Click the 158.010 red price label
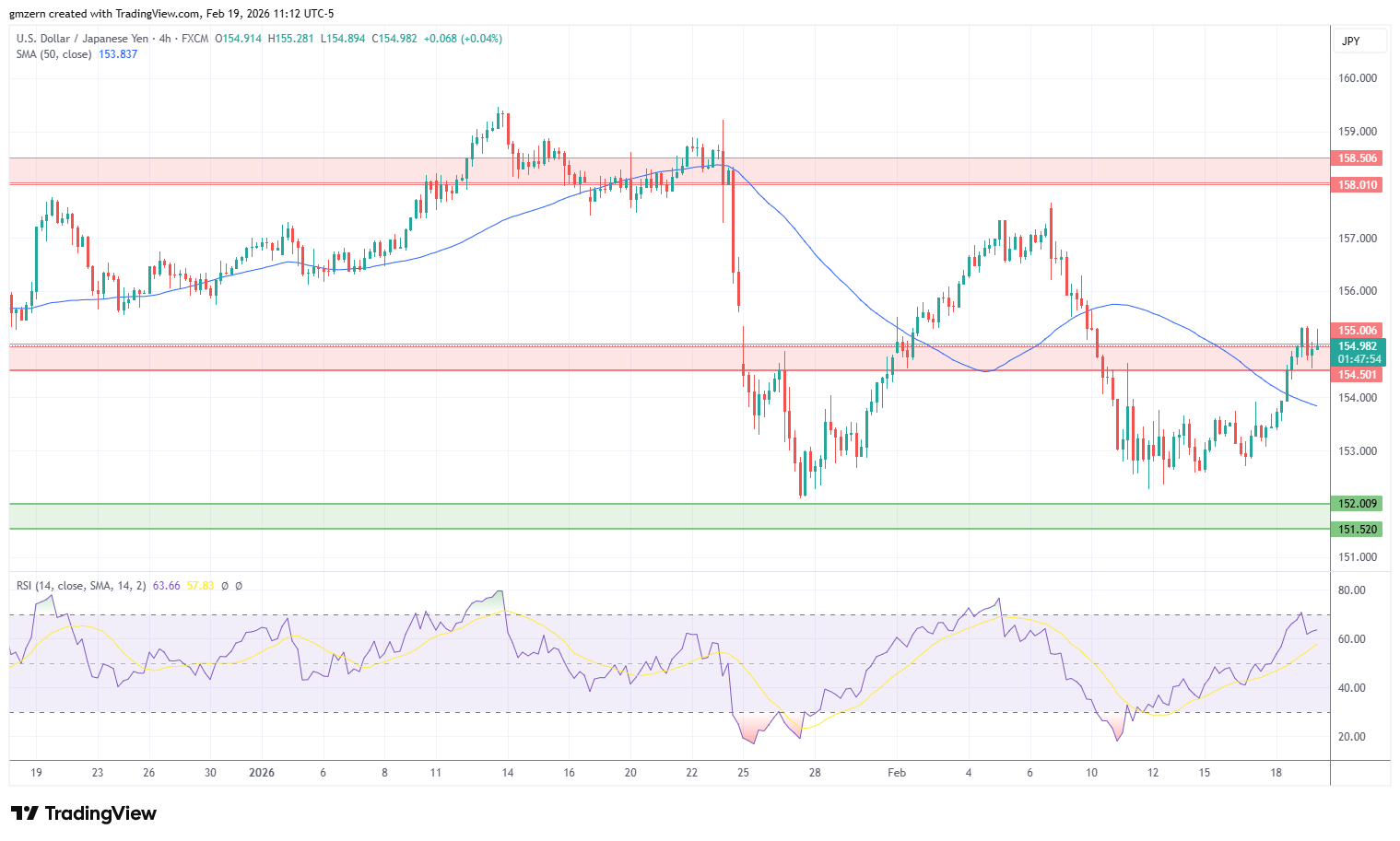The width and height of the screenshot is (1400, 841). pyautogui.click(x=1358, y=185)
